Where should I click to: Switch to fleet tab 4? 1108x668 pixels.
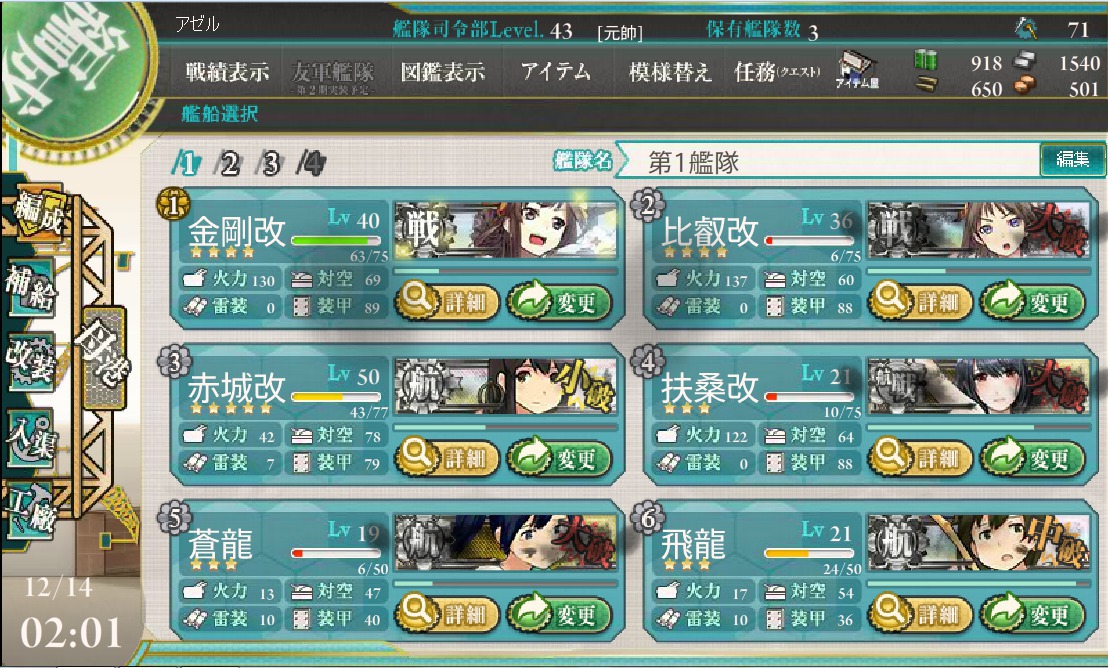pos(311,164)
